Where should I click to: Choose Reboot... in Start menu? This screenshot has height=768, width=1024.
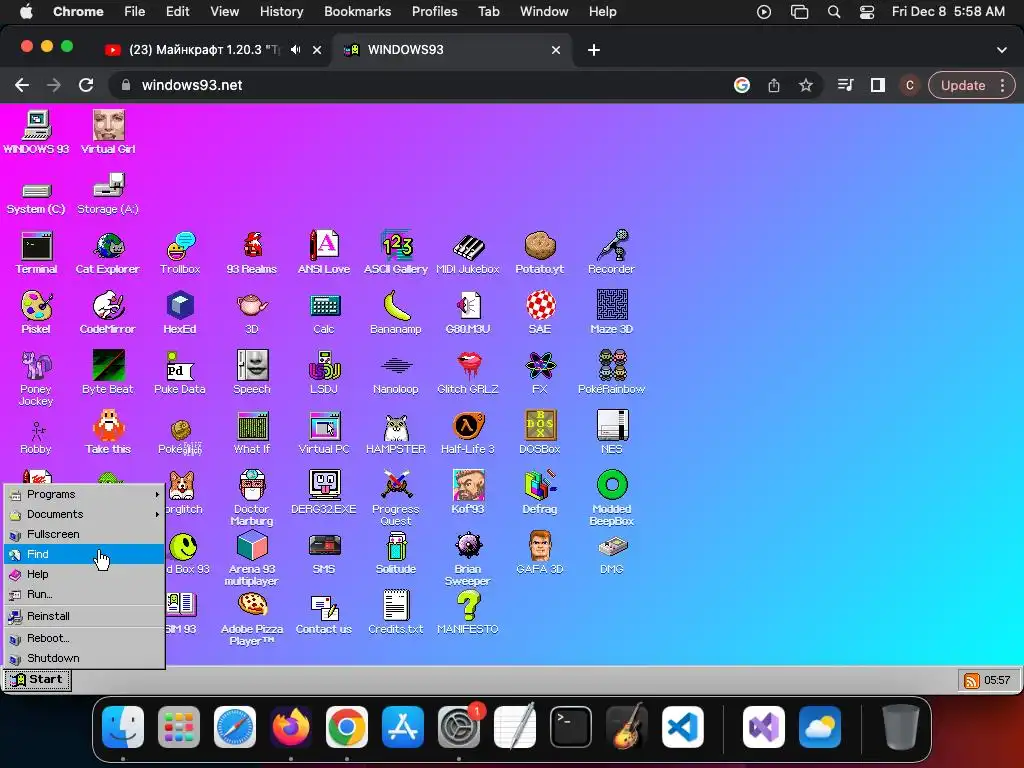point(84,638)
